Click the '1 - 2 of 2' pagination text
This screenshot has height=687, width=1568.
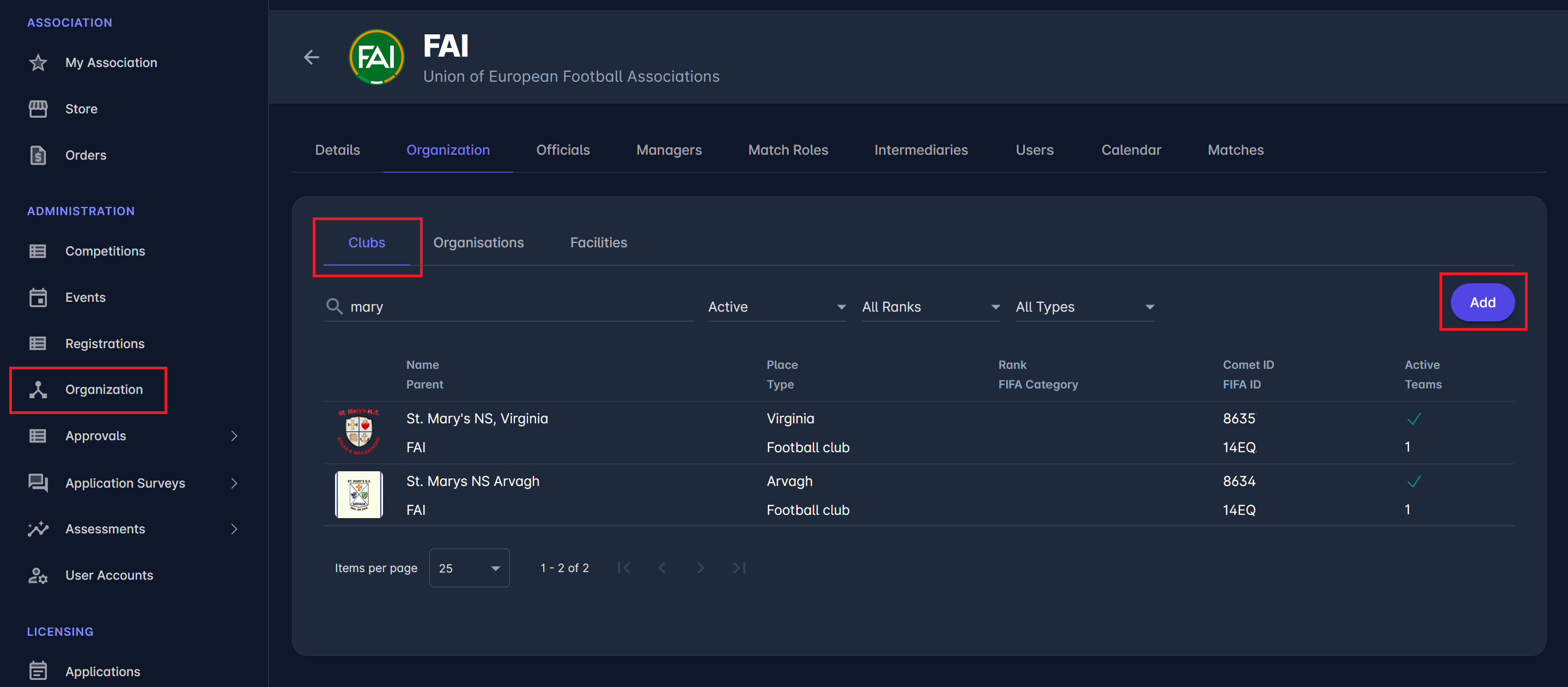565,568
